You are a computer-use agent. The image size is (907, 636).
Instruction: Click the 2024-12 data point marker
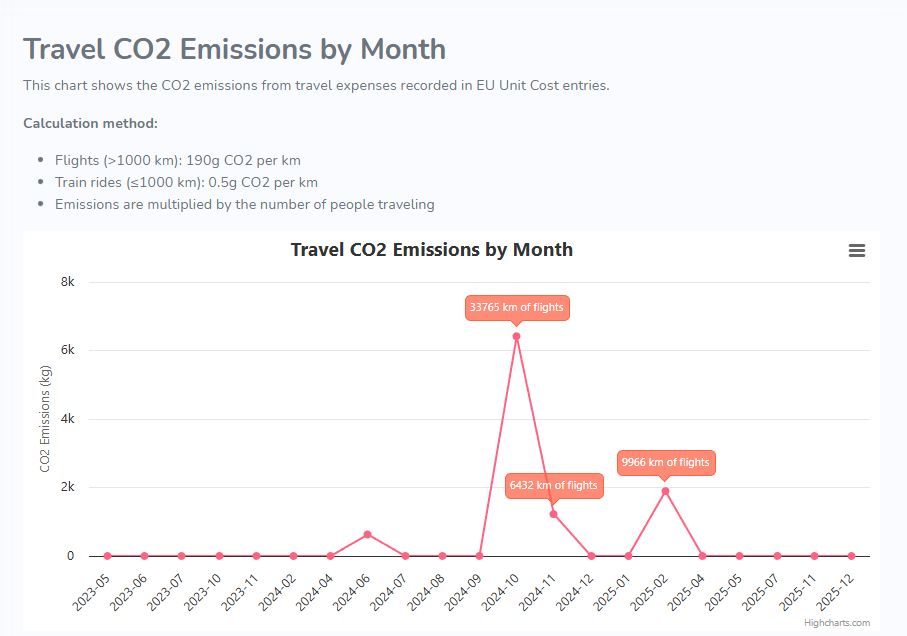point(591,556)
